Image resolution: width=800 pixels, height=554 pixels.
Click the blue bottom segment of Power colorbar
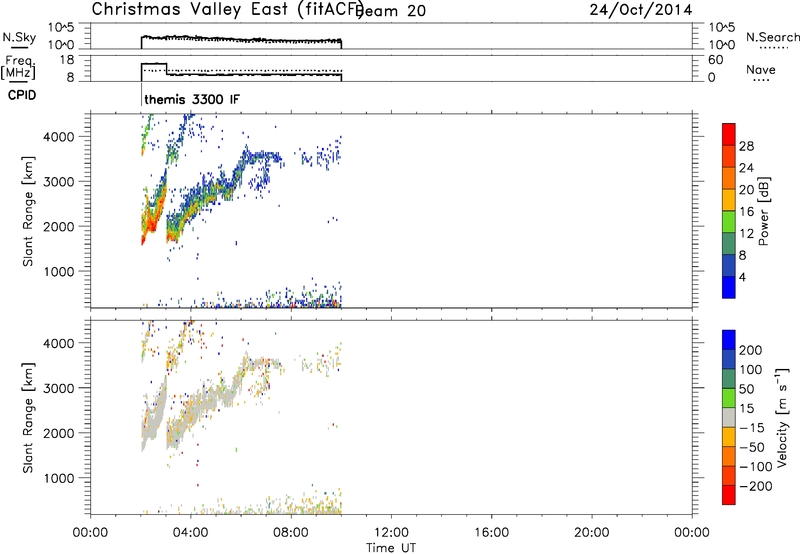729,287
